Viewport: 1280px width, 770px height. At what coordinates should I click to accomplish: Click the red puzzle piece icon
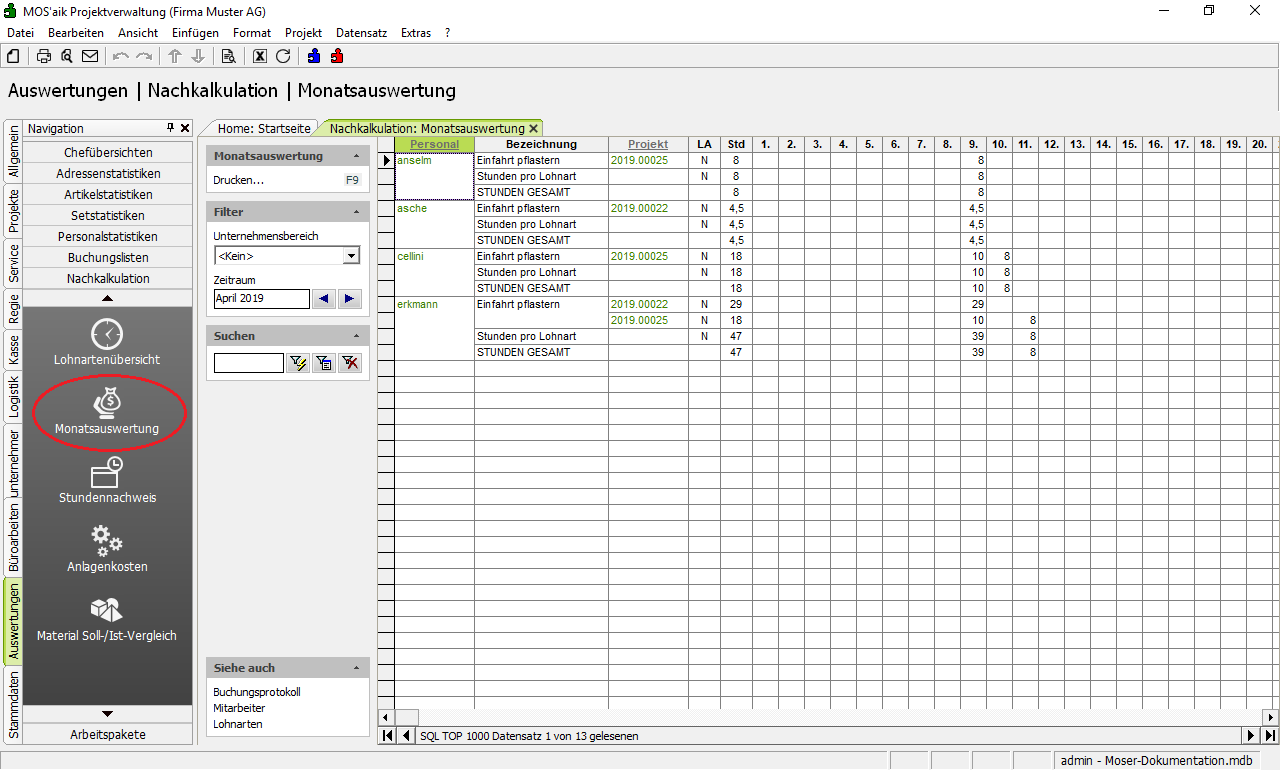[x=337, y=56]
